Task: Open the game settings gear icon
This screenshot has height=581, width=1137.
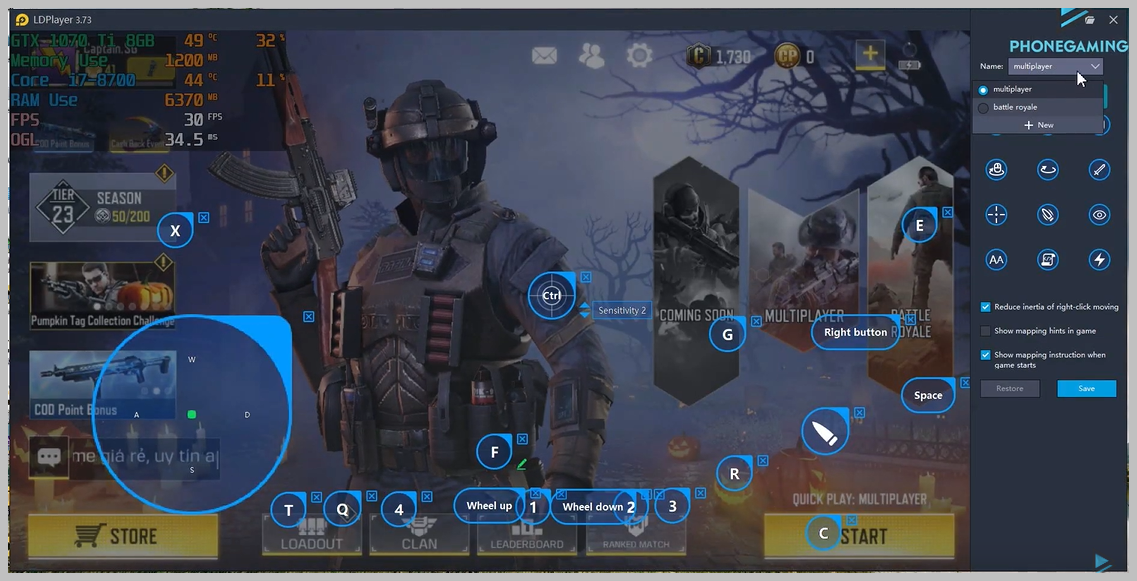Action: [x=639, y=55]
